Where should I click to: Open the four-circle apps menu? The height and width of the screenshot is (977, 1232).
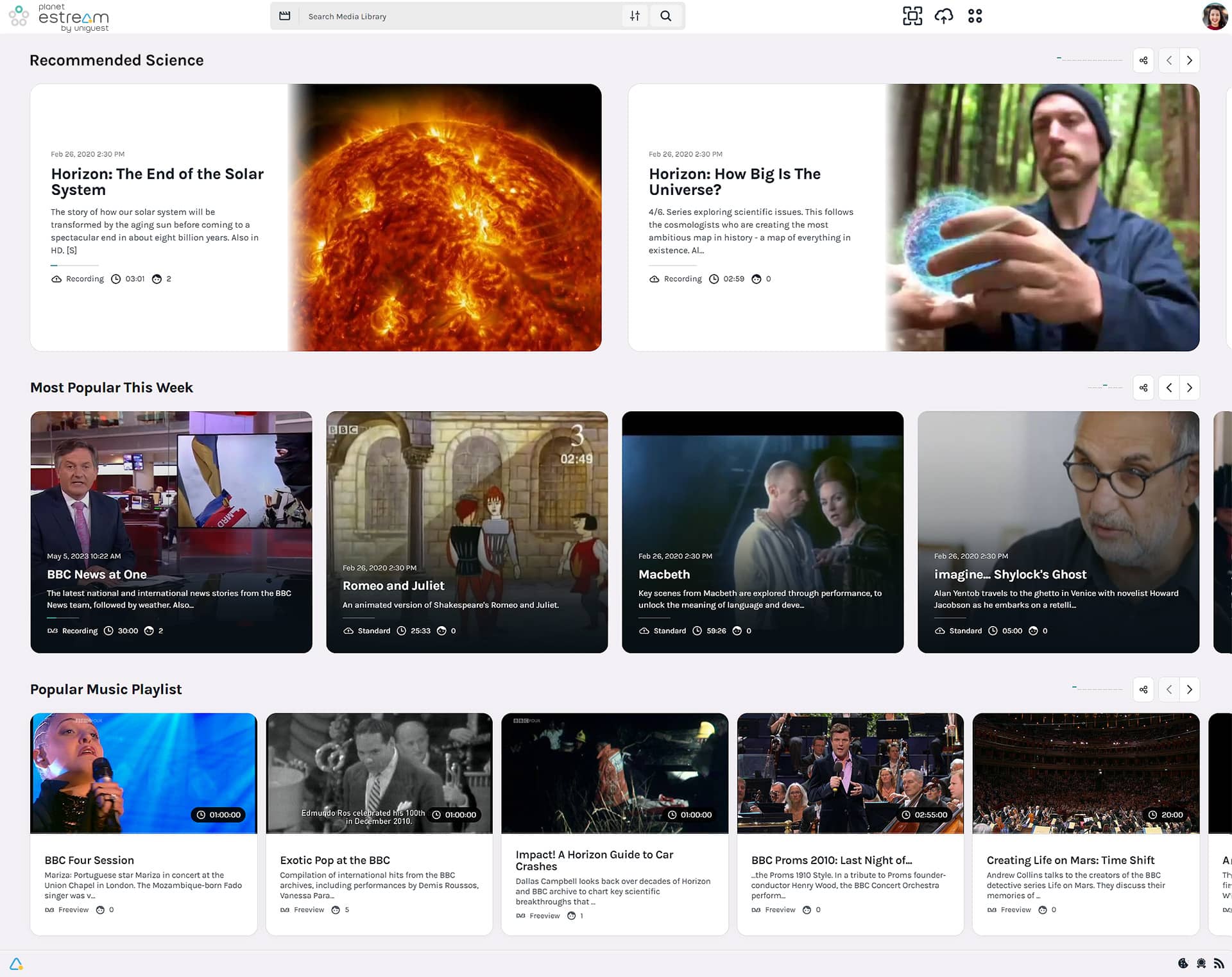[975, 16]
